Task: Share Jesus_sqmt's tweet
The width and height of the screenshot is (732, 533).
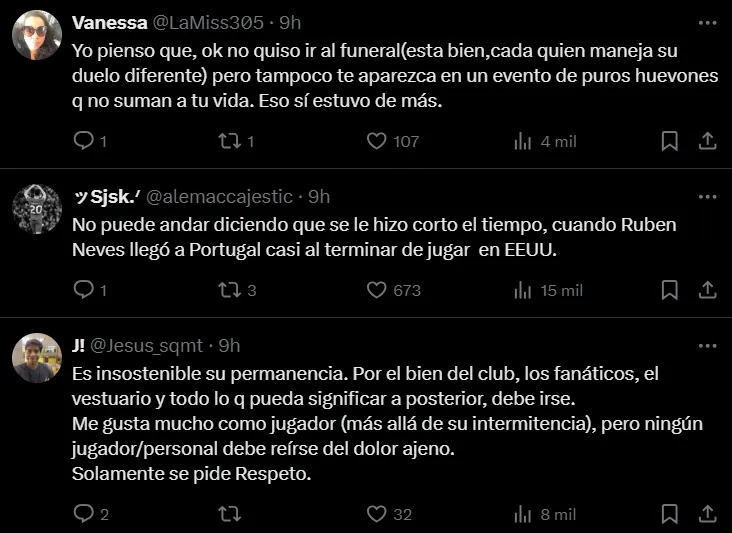Action: pos(706,514)
